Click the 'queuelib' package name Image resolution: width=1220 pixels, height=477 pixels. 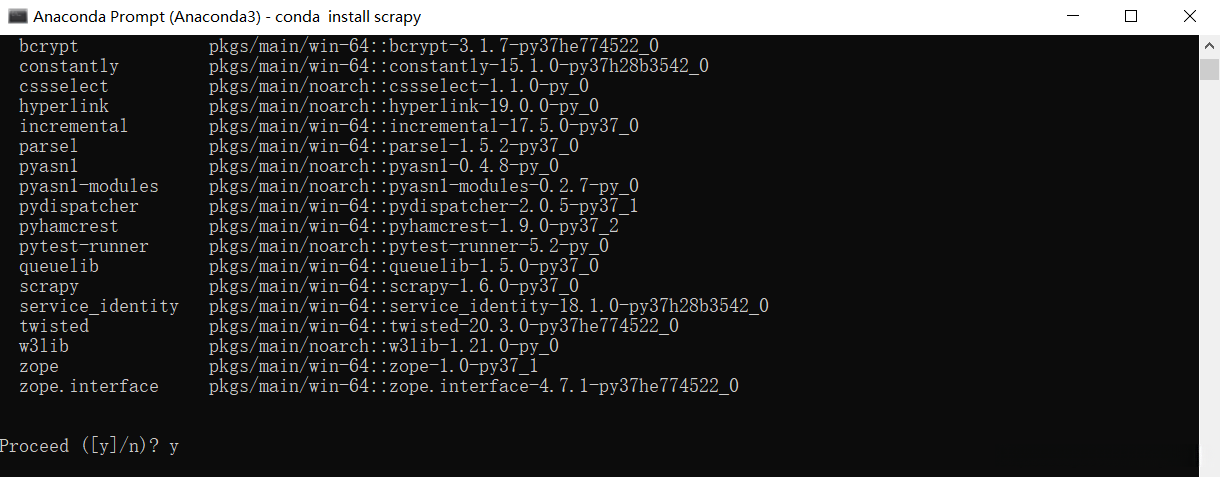[x=59, y=266]
